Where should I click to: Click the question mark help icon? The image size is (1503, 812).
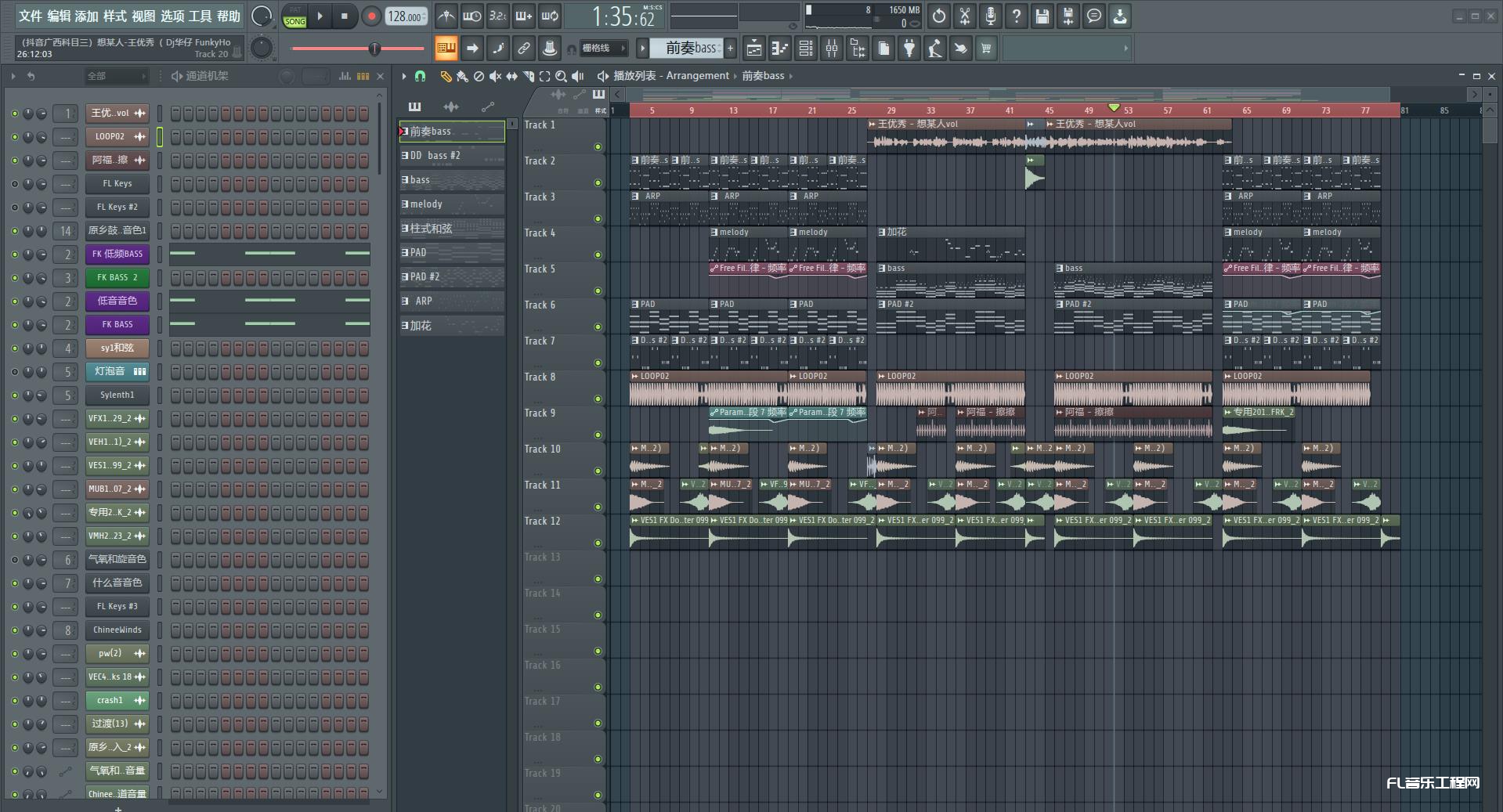[1017, 16]
